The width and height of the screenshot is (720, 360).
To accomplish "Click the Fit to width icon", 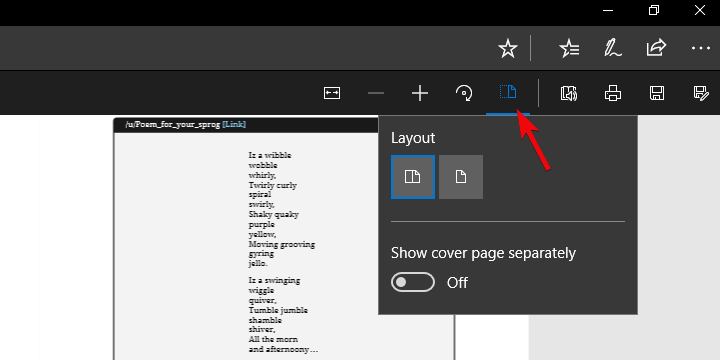I will [x=332, y=93].
